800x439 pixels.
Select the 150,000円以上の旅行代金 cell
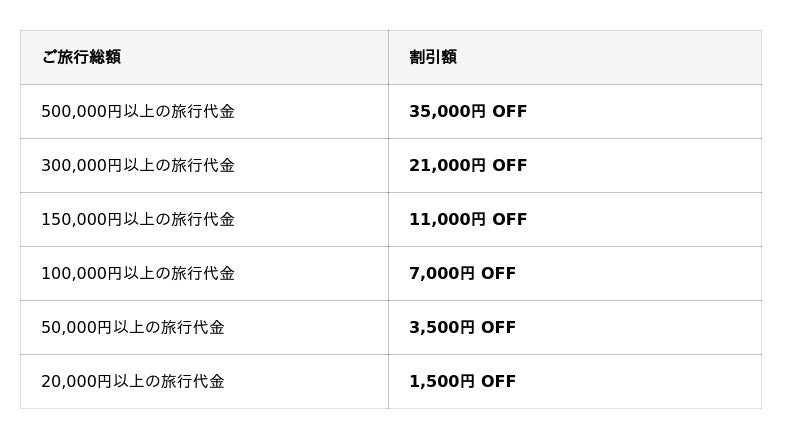click(x=138, y=220)
